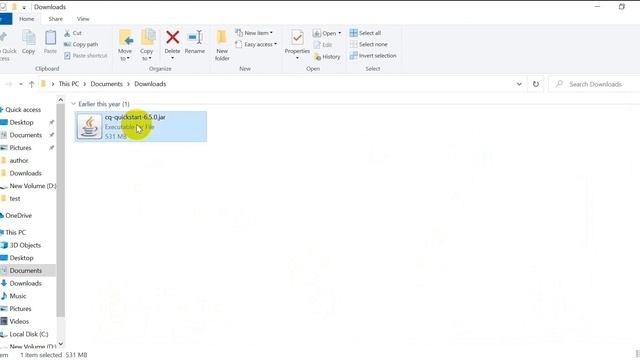Click navigation pane scroll down arrow
This screenshot has width=640, height=360.
point(60,344)
